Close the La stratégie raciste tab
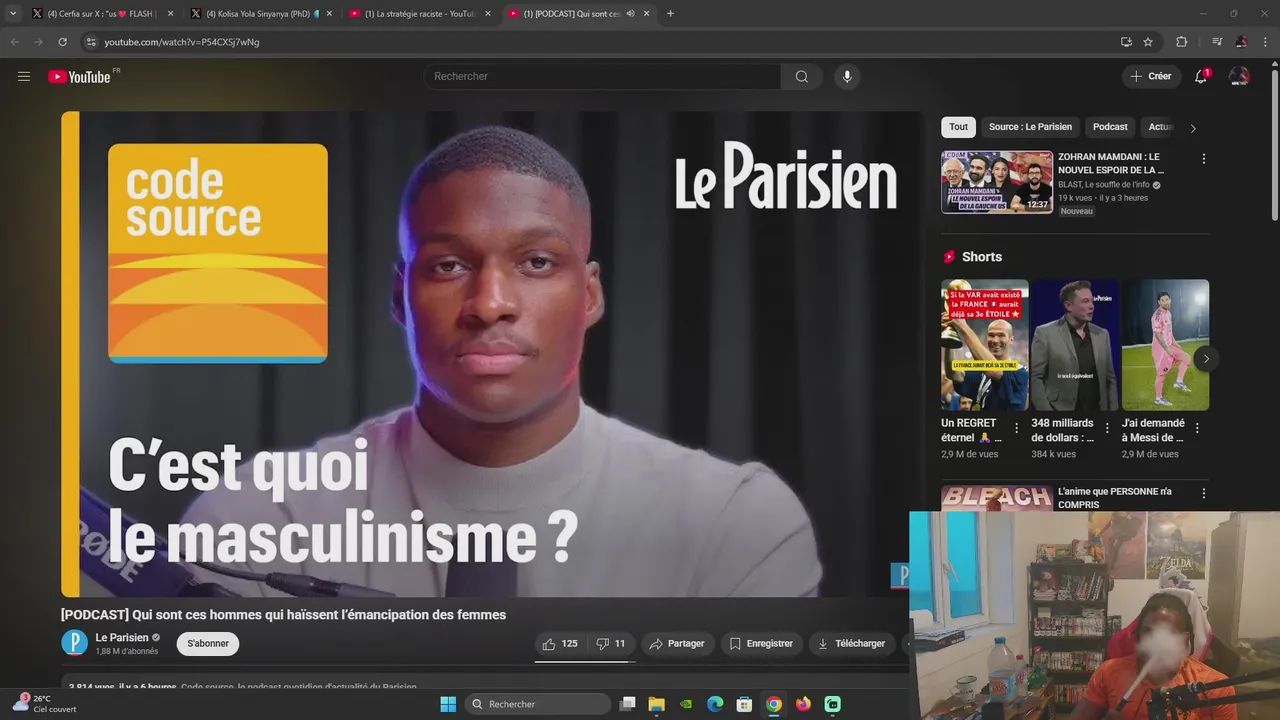This screenshot has height=720, width=1280. coord(488,14)
